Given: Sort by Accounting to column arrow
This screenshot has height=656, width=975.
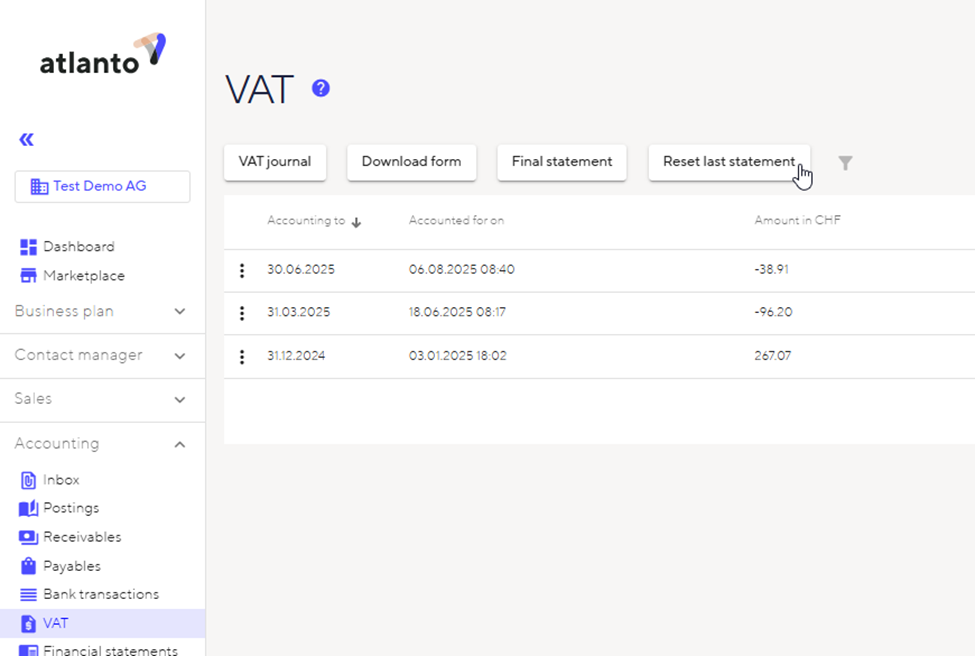Looking at the screenshot, I should (356, 222).
